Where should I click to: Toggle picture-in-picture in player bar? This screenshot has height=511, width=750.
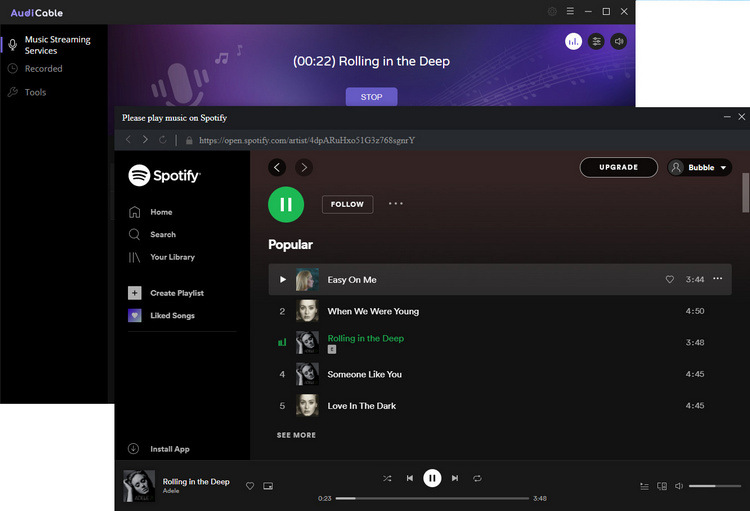click(x=268, y=486)
